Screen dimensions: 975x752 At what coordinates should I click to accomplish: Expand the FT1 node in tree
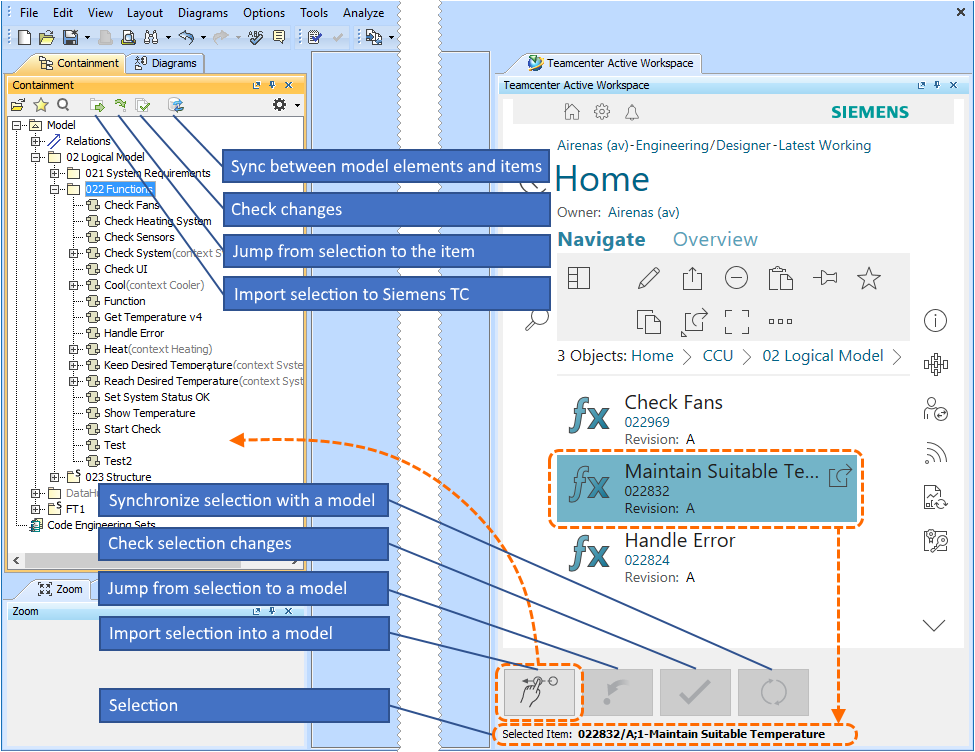pos(36,509)
